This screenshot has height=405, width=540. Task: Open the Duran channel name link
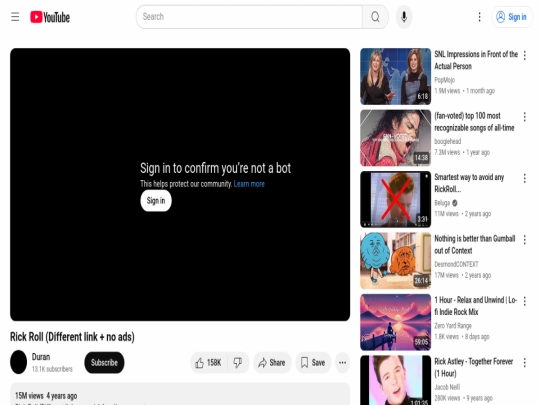41,357
